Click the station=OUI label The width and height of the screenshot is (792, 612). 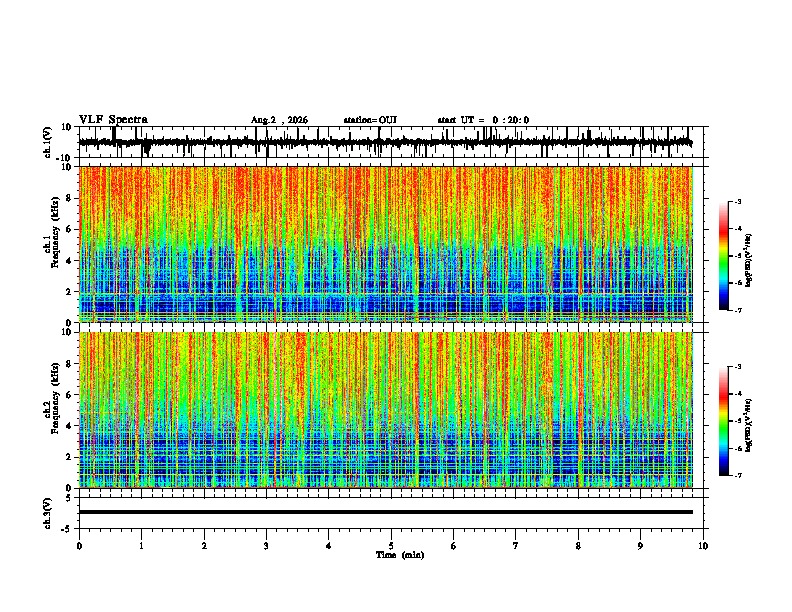click(x=370, y=120)
